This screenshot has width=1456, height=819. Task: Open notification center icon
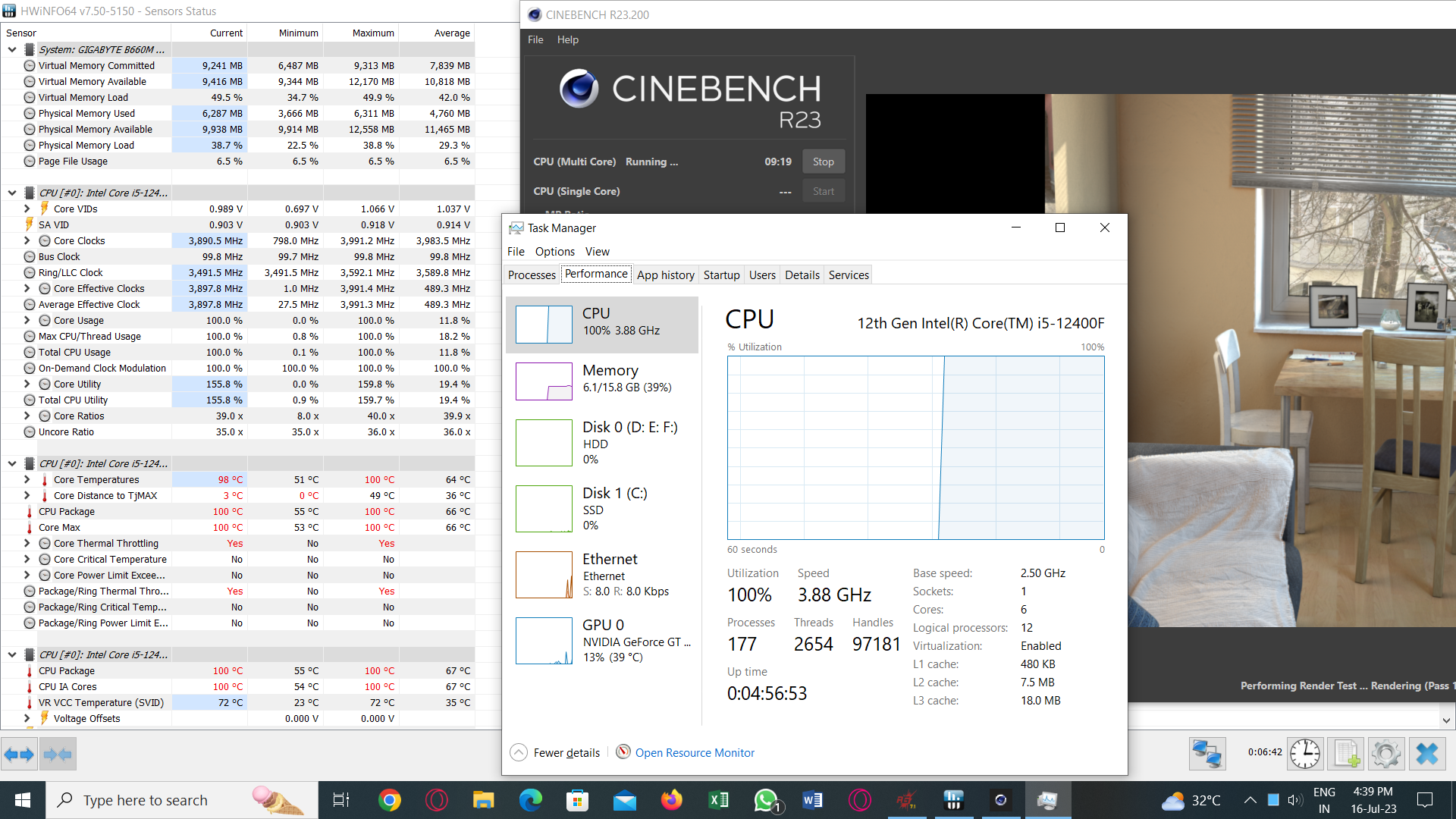(x=1425, y=800)
